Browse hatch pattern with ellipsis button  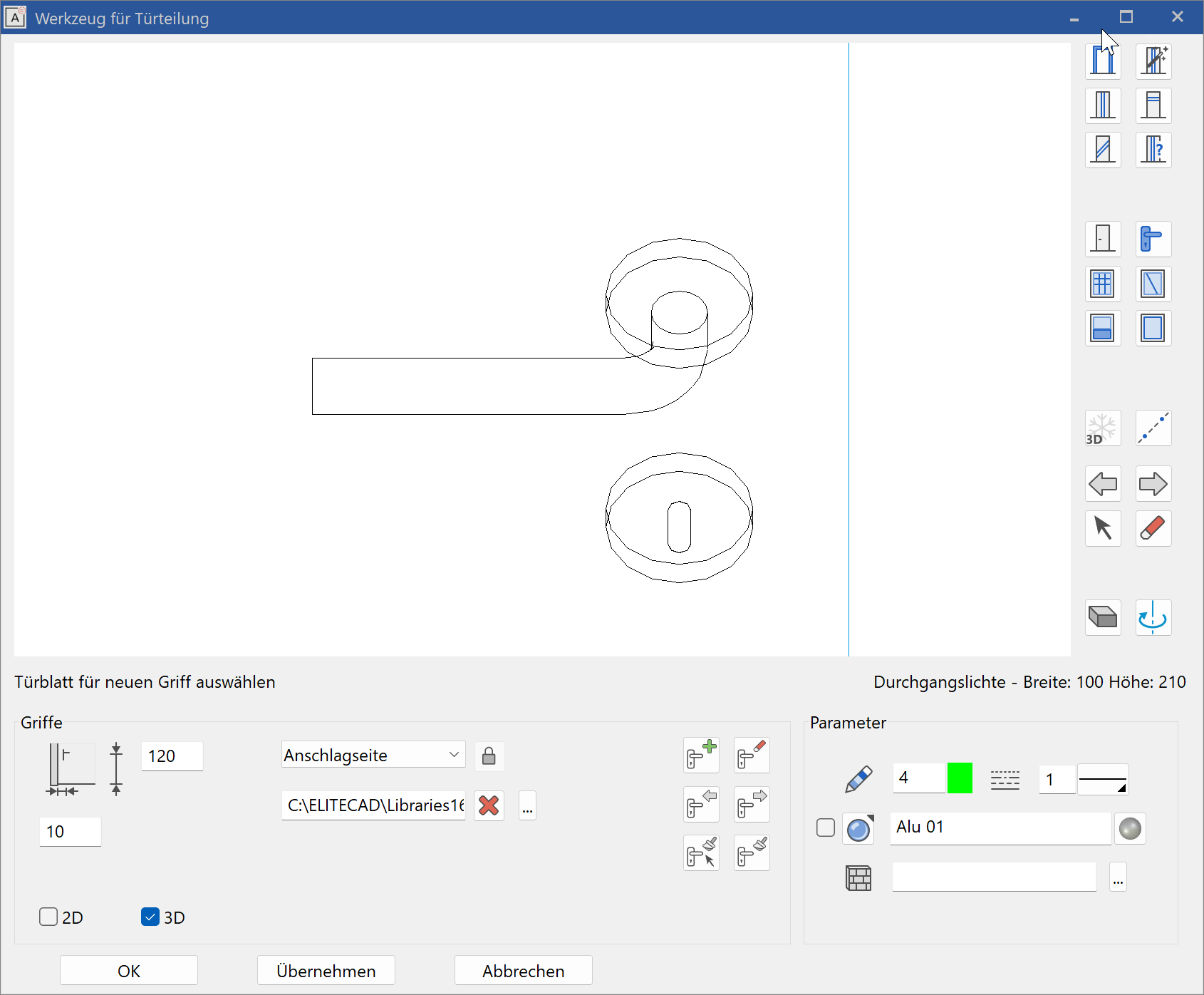1118,877
